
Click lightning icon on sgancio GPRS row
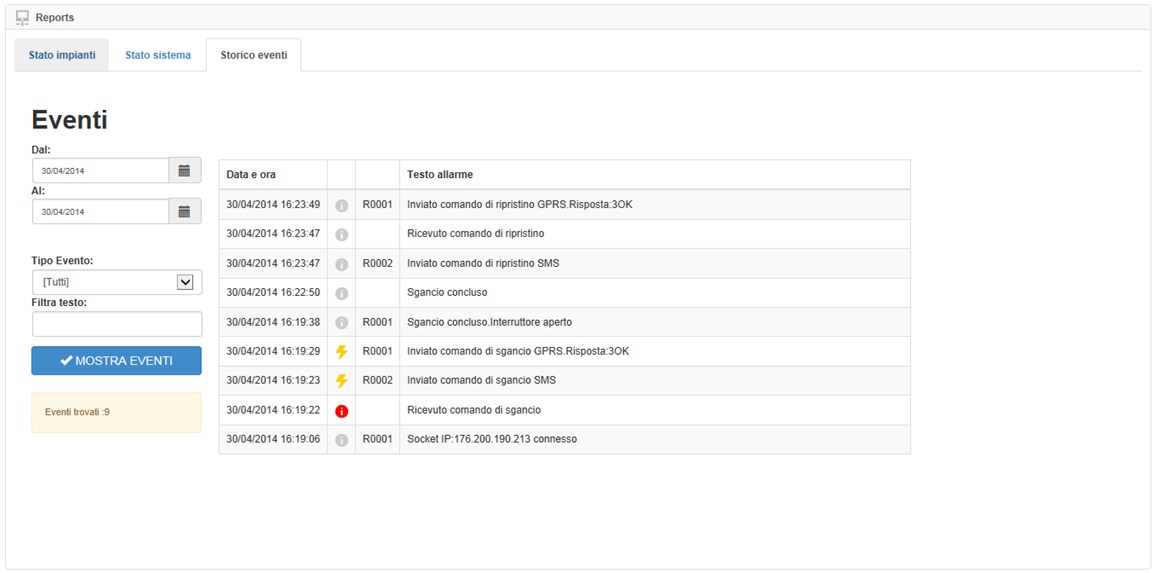341,352
